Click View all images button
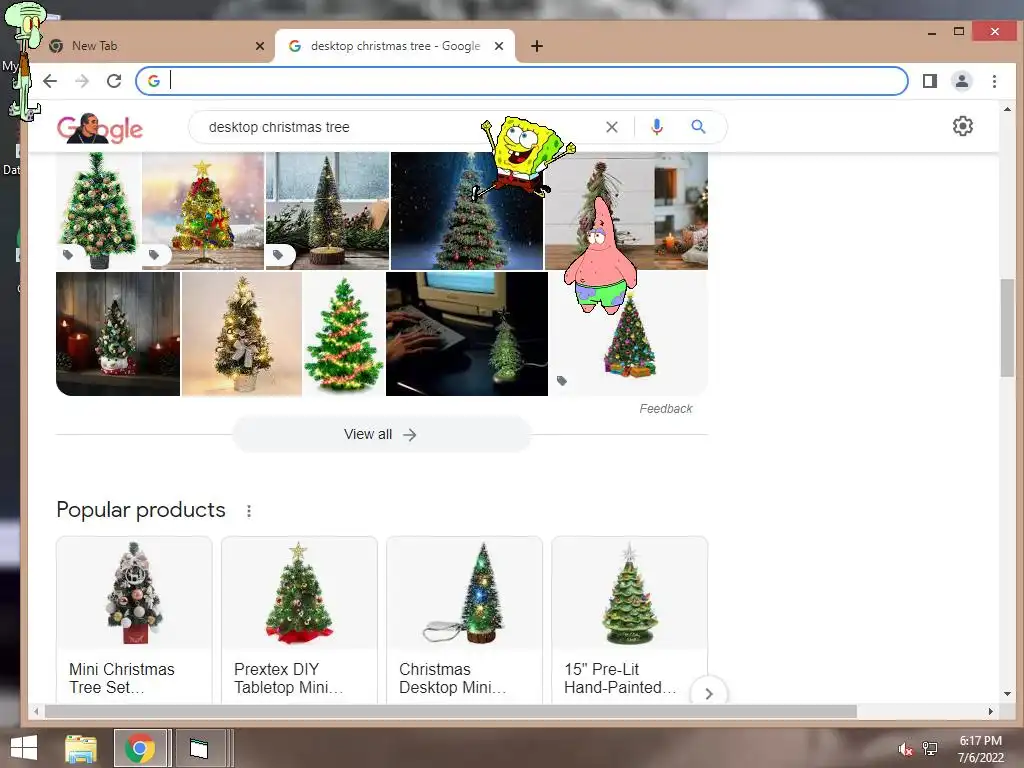This screenshot has height=768, width=1024. [x=381, y=434]
